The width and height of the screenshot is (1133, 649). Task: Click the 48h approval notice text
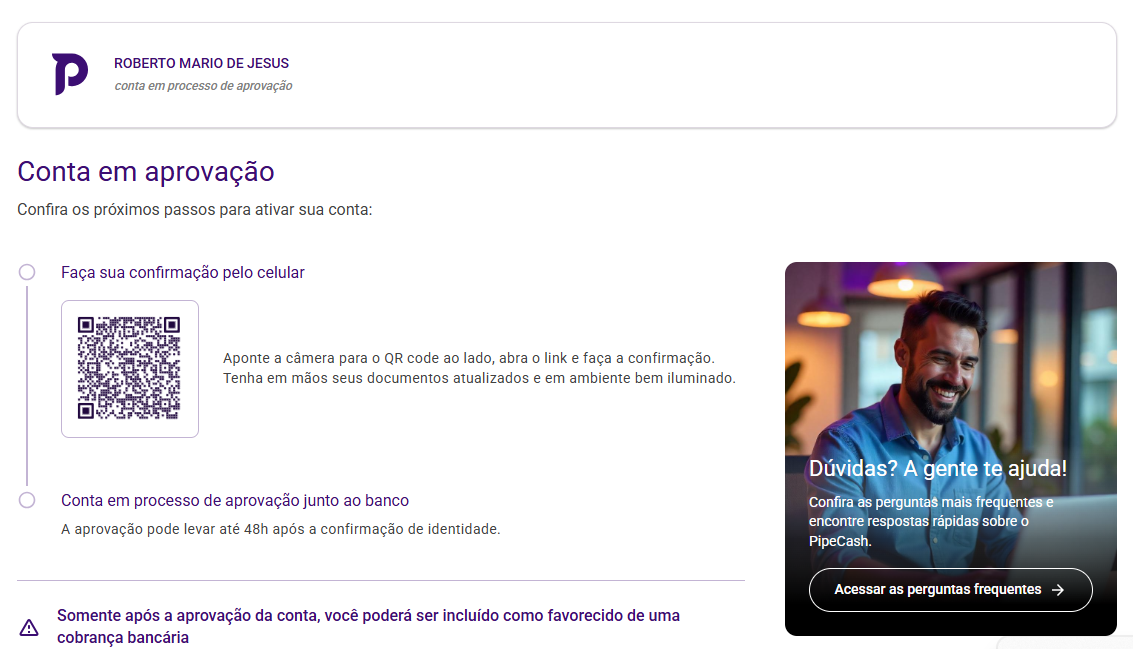click(x=280, y=529)
